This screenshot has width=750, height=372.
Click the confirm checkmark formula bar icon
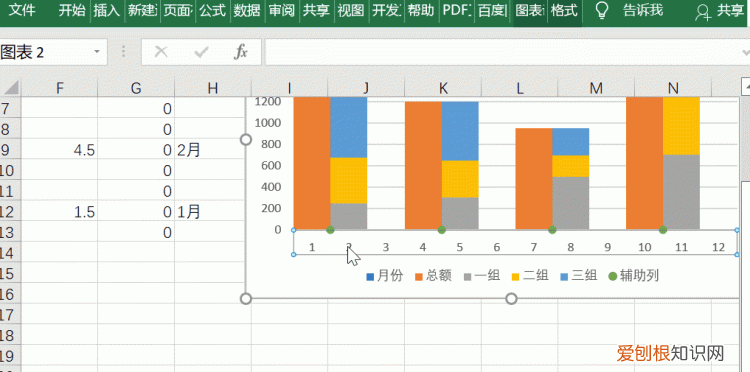click(201, 52)
